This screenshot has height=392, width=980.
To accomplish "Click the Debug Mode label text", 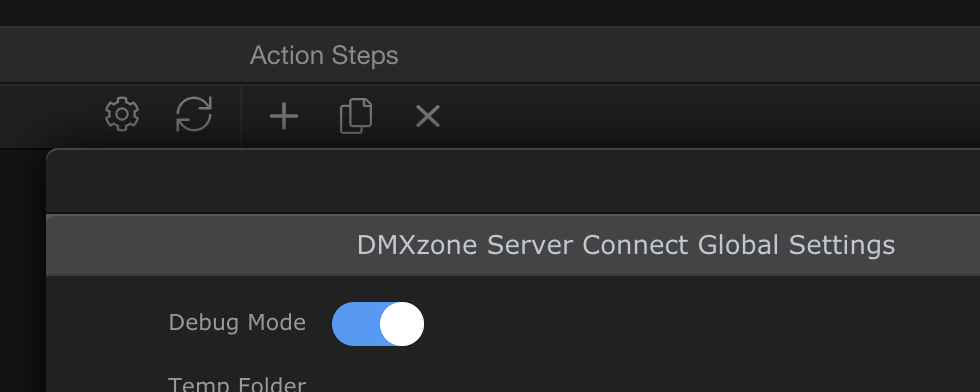I will click(237, 323).
